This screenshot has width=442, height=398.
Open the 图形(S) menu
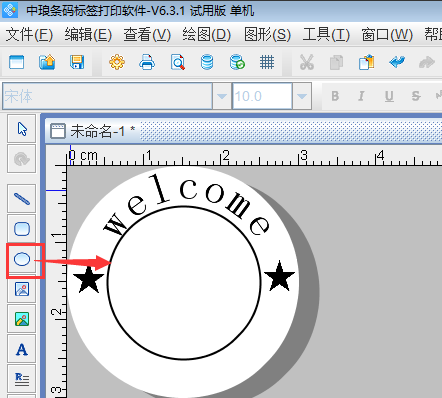click(x=267, y=35)
